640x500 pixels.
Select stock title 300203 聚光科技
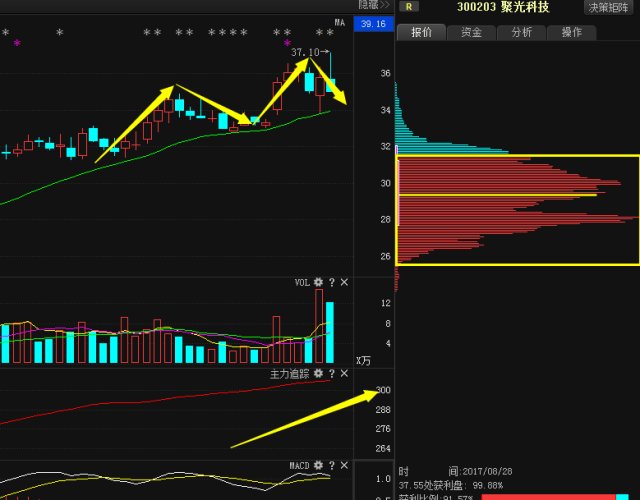pos(503,7)
